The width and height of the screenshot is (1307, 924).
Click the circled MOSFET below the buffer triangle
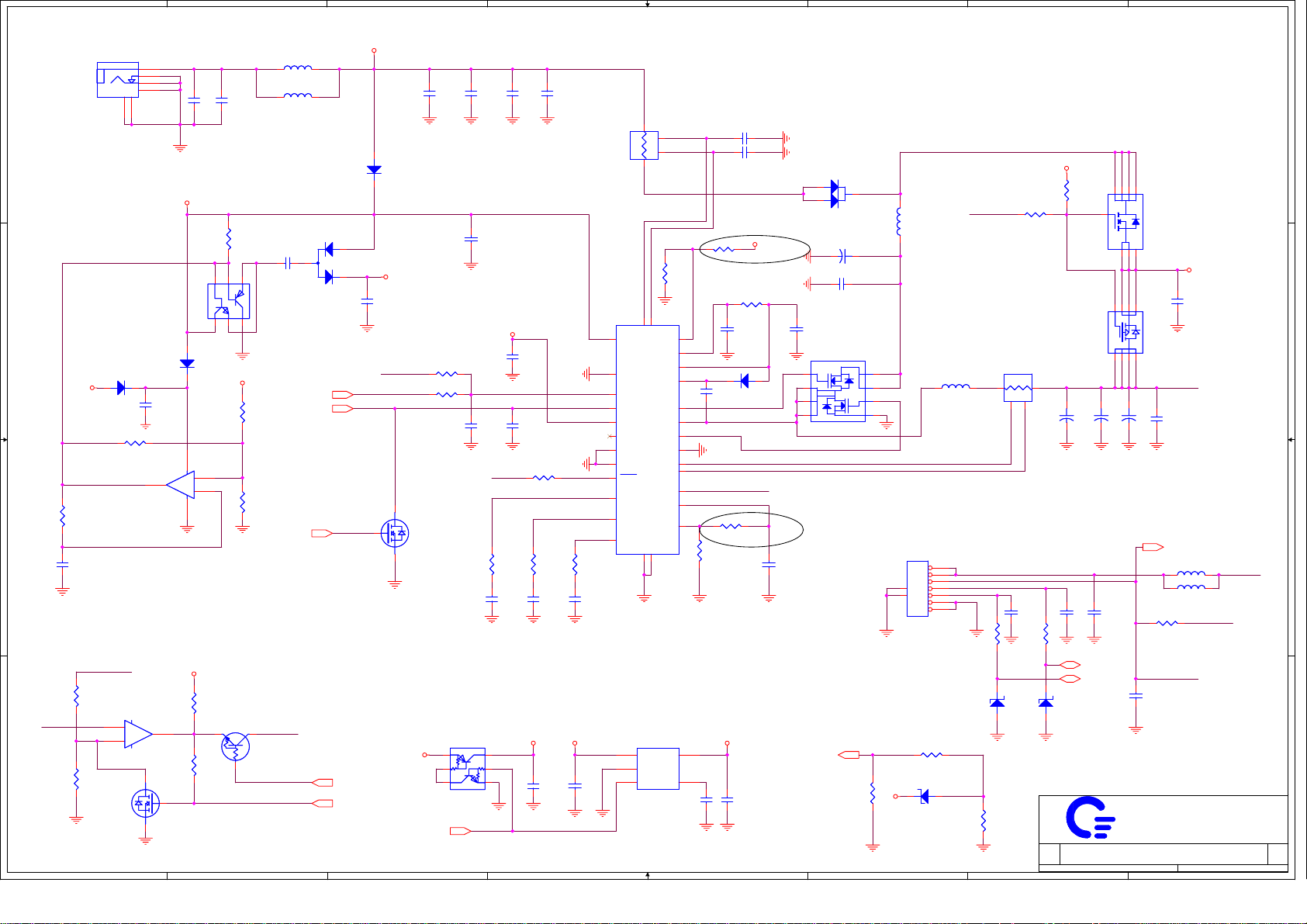pyautogui.click(x=145, y=803)
